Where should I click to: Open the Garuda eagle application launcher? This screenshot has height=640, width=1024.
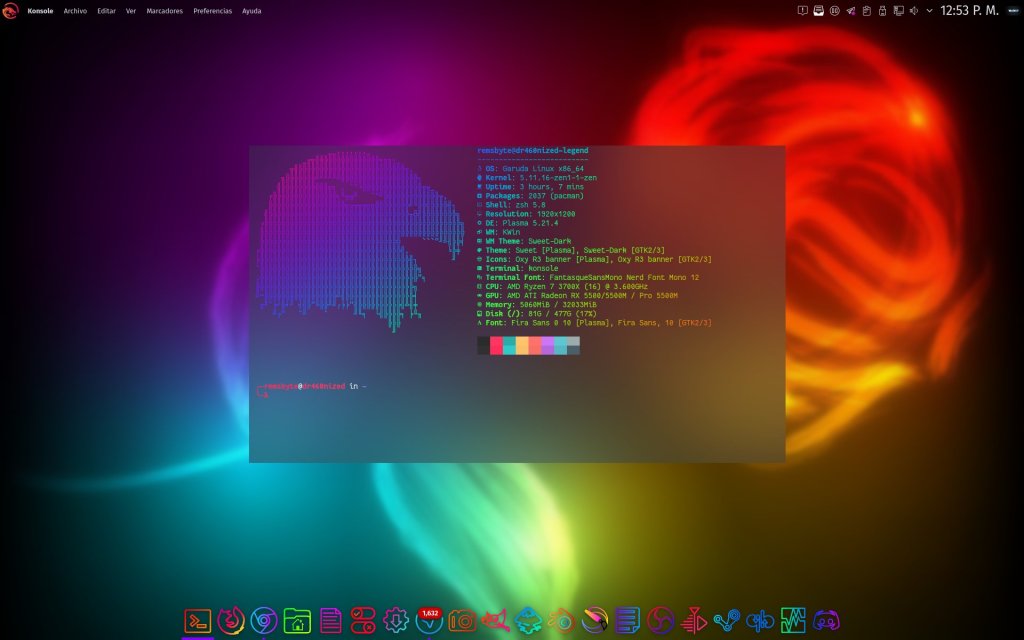pyautogui.click(x=11, y=11)
